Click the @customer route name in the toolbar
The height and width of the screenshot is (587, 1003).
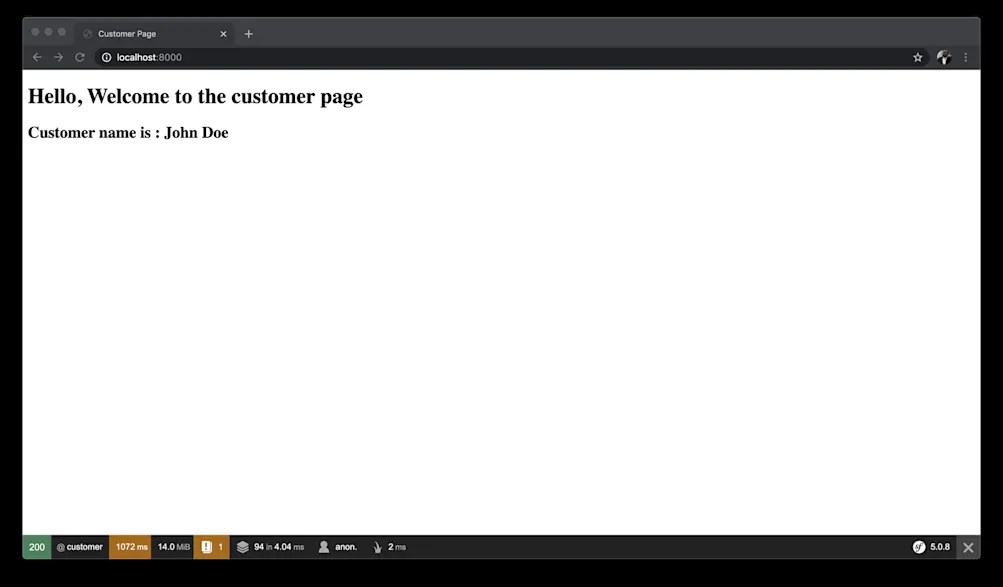tap(79, 547)
